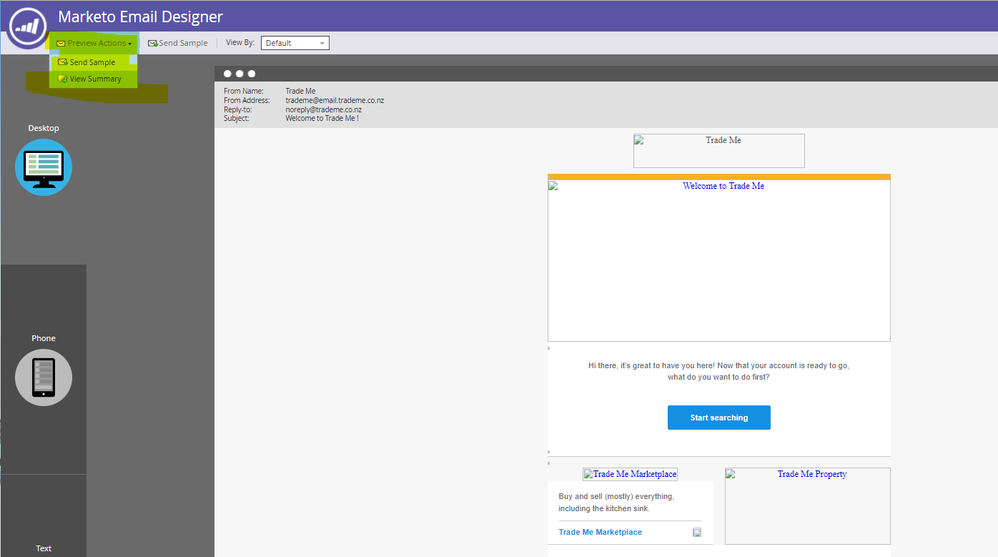Open the Preview Actions dropdown menu
Screen dimensions: 998x557
pyautogui.click(x=94, y=43)
